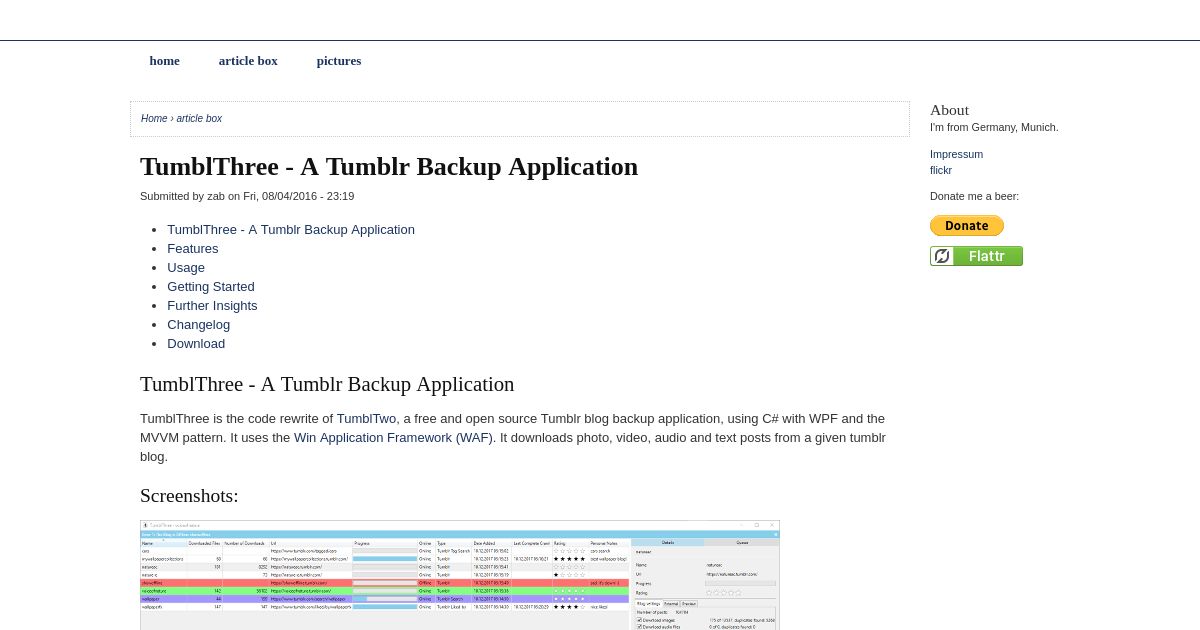This screenshot has width=1200, height=630.
Task: Open the home menu item
Action: (164, 61)
